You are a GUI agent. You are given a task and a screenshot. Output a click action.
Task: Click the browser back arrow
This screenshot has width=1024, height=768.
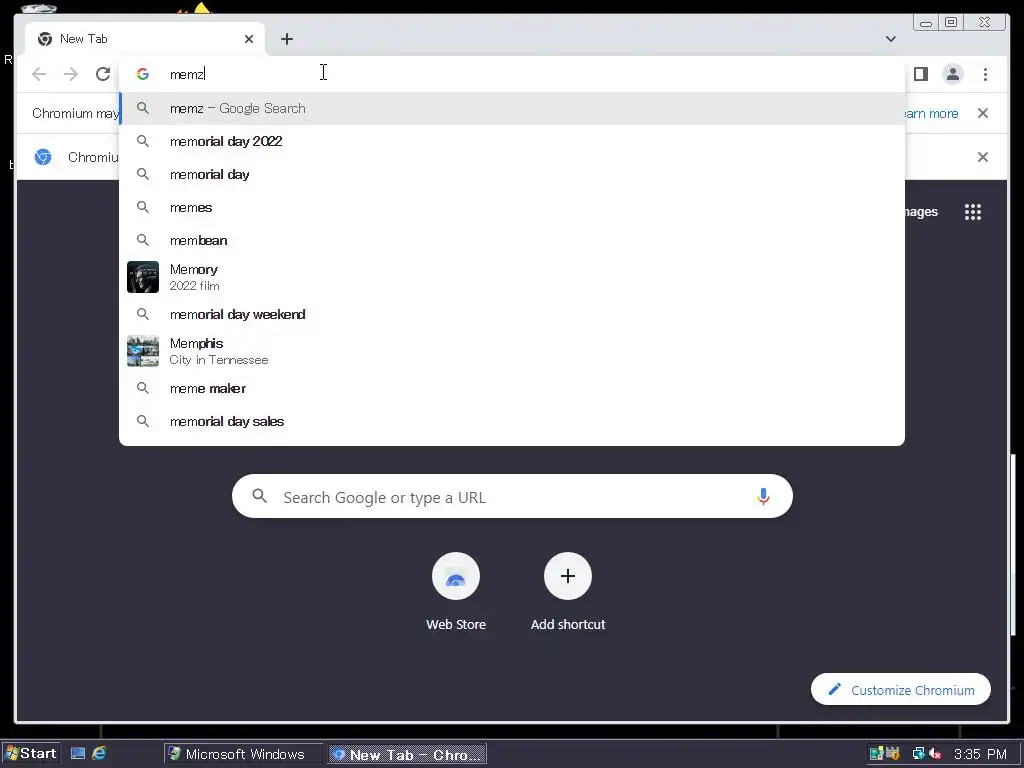pyautogui.click(x=39, y=74)
